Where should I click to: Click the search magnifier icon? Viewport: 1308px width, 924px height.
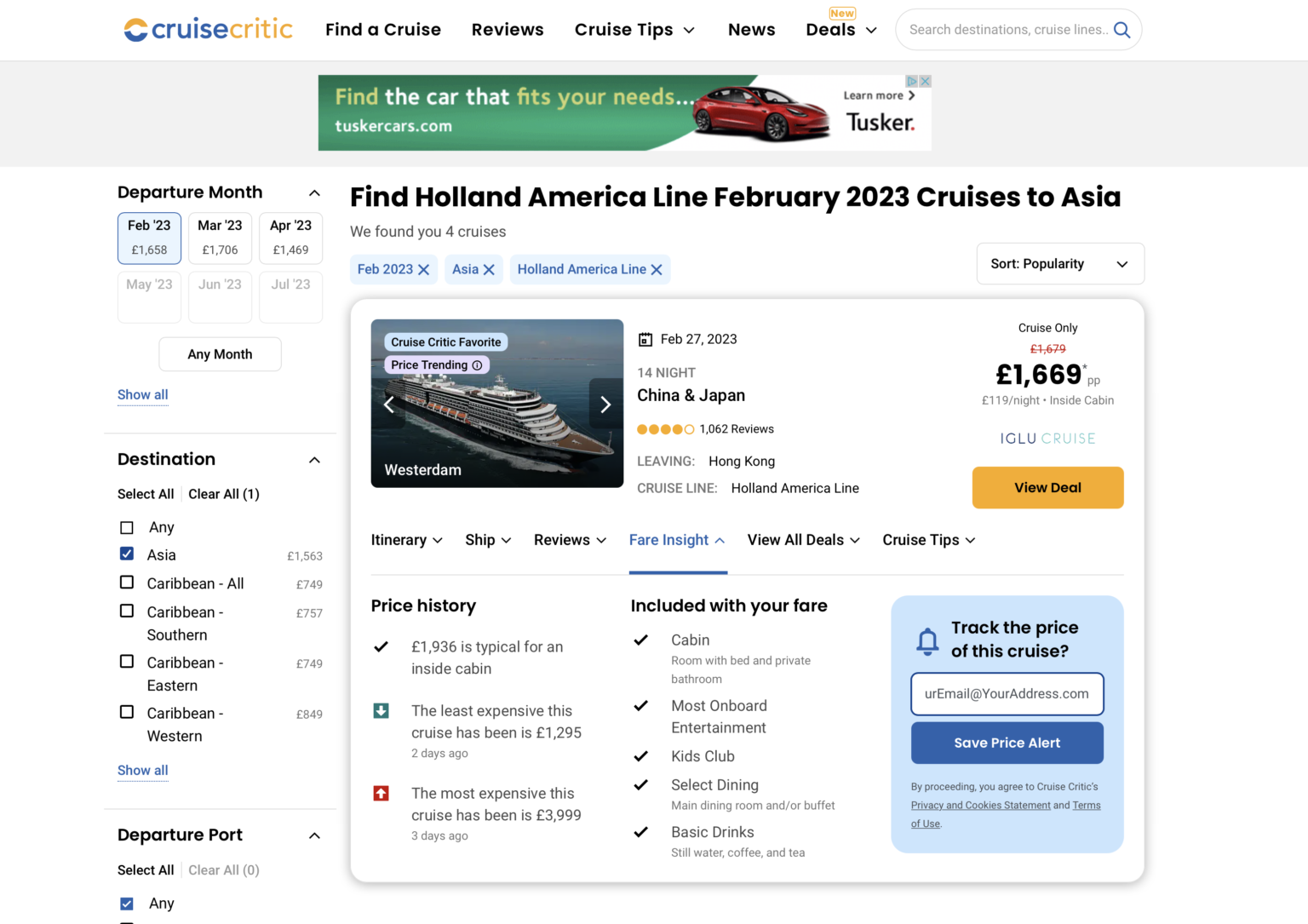point(1122,29)
